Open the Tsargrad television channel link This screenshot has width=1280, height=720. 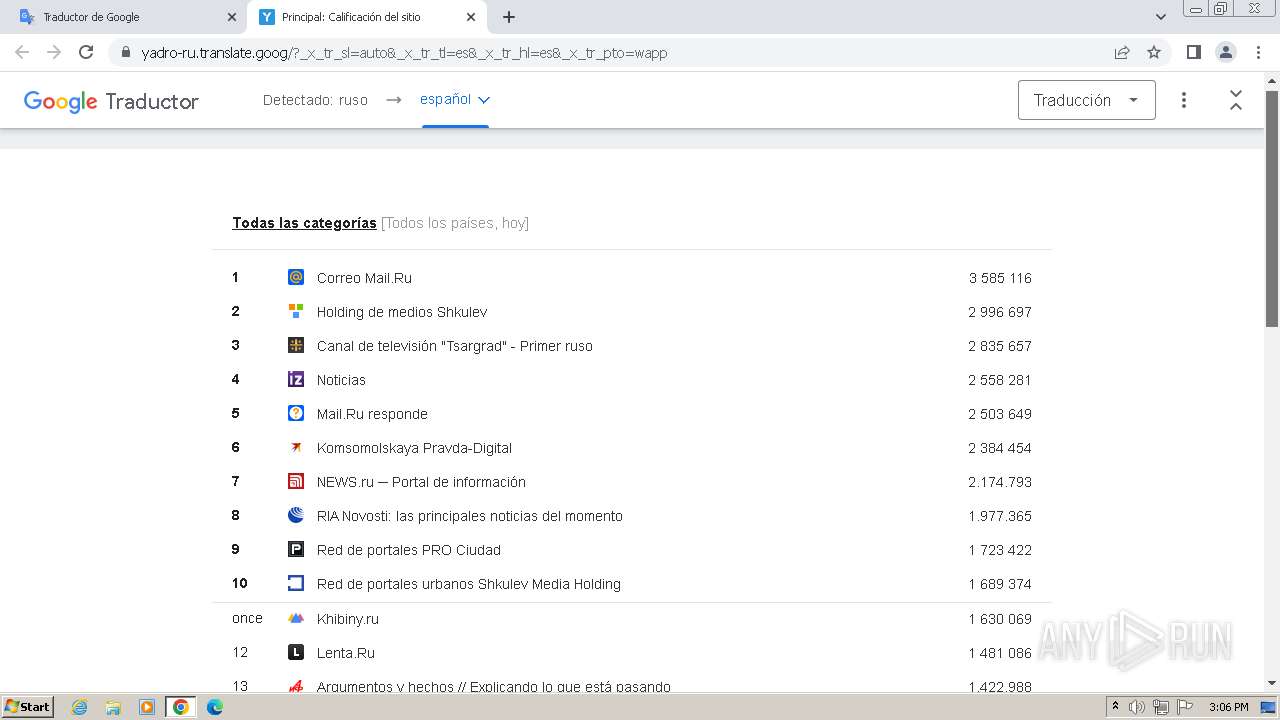pyautogui.click(x=455, y=346)
